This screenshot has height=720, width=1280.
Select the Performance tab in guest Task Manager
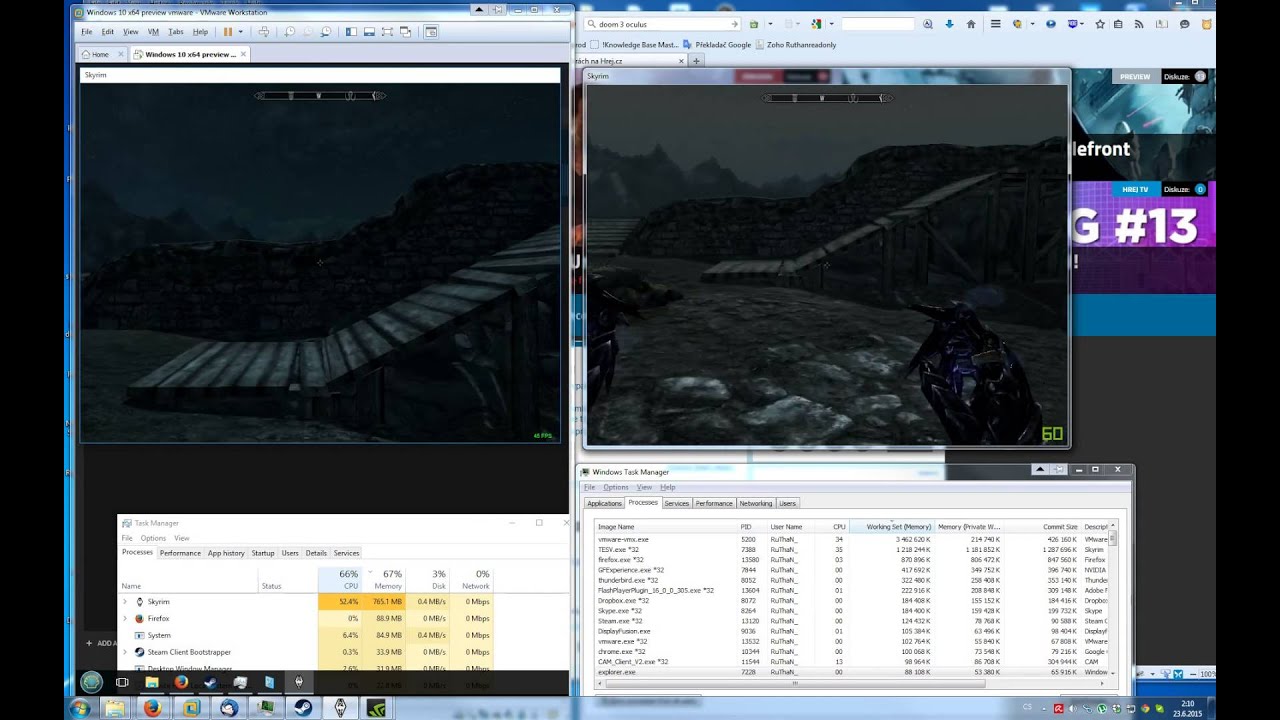pos(180,553)
